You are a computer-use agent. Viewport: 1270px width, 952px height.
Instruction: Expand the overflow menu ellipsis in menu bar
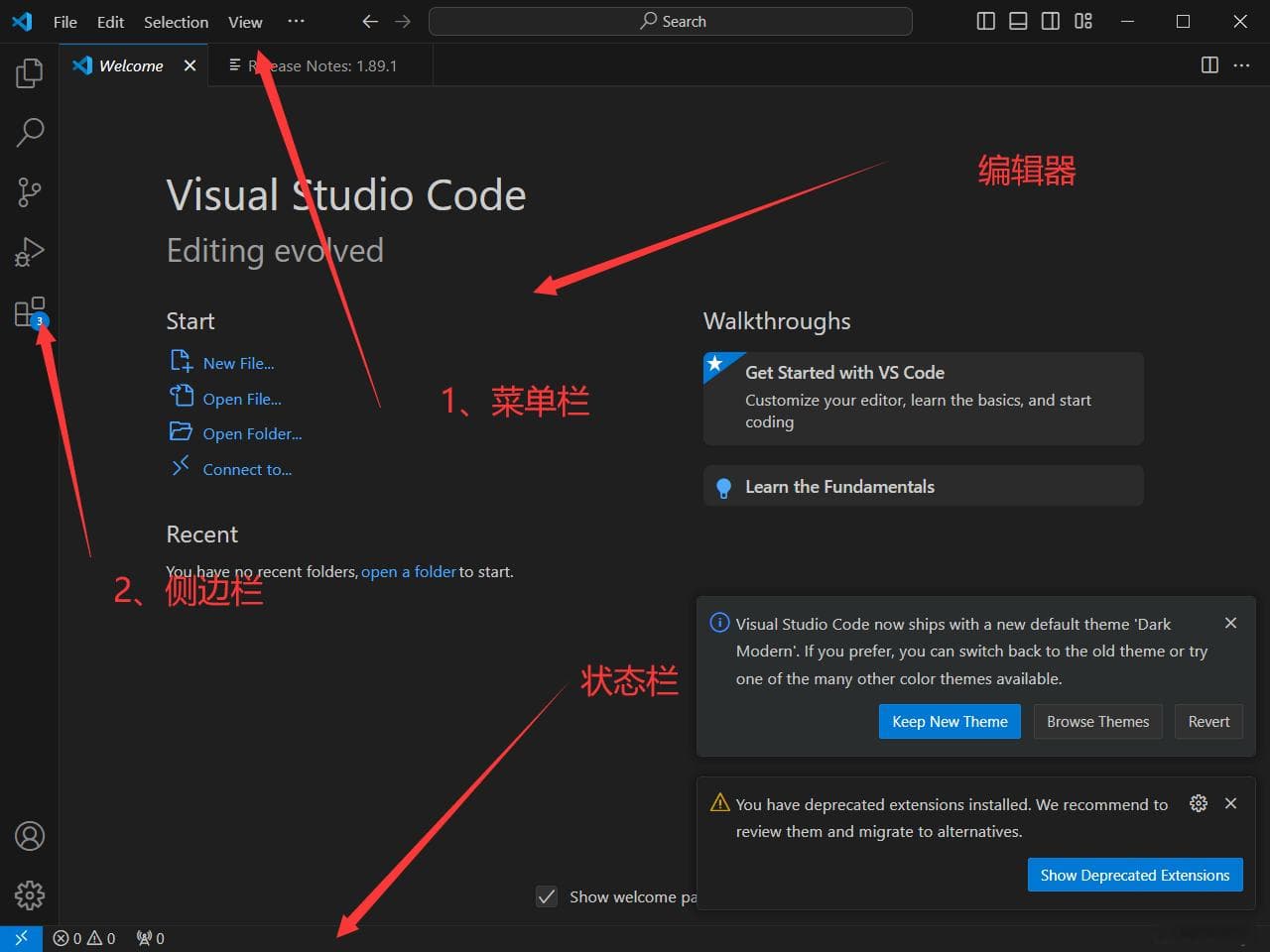tap(296, 22)
